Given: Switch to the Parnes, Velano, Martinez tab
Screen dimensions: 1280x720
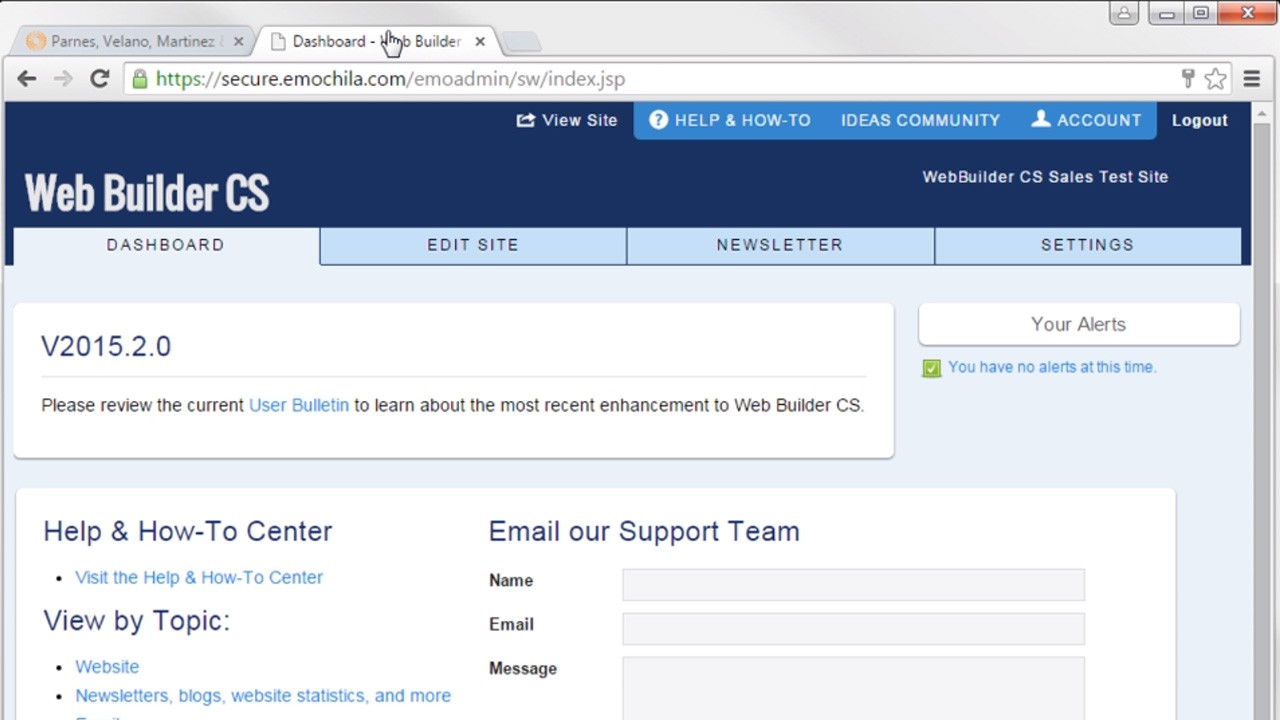Looking at the screenshot, I should 132,41.
